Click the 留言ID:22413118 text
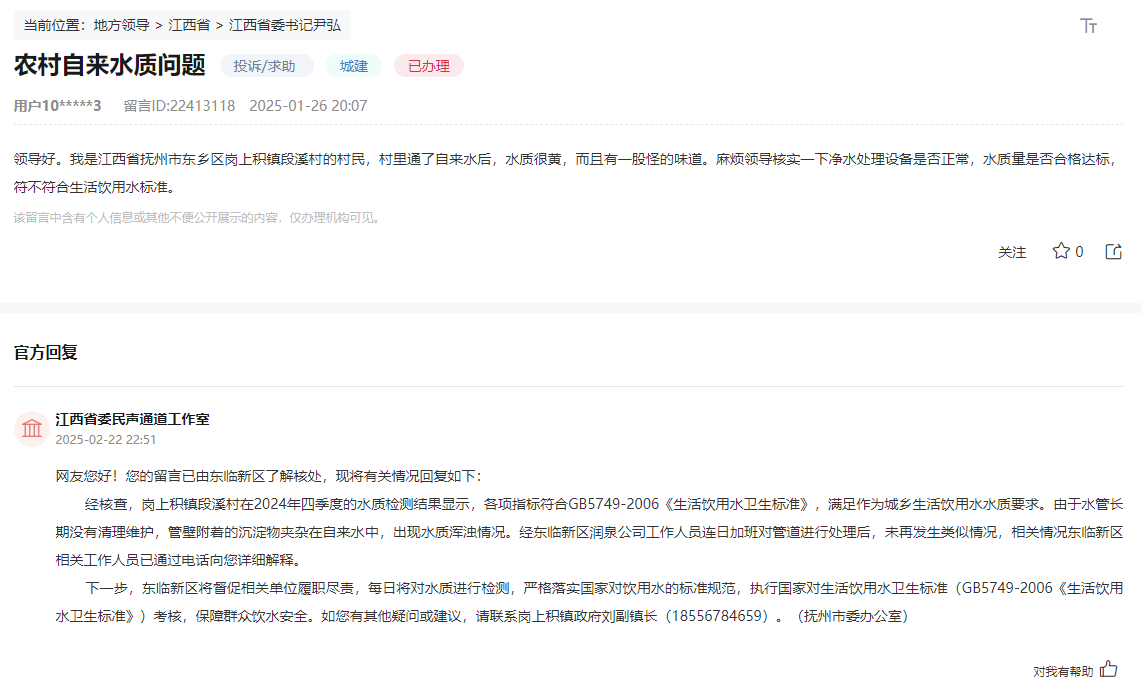Viewport: 1142px width, 698px height. tap(179, 105)
